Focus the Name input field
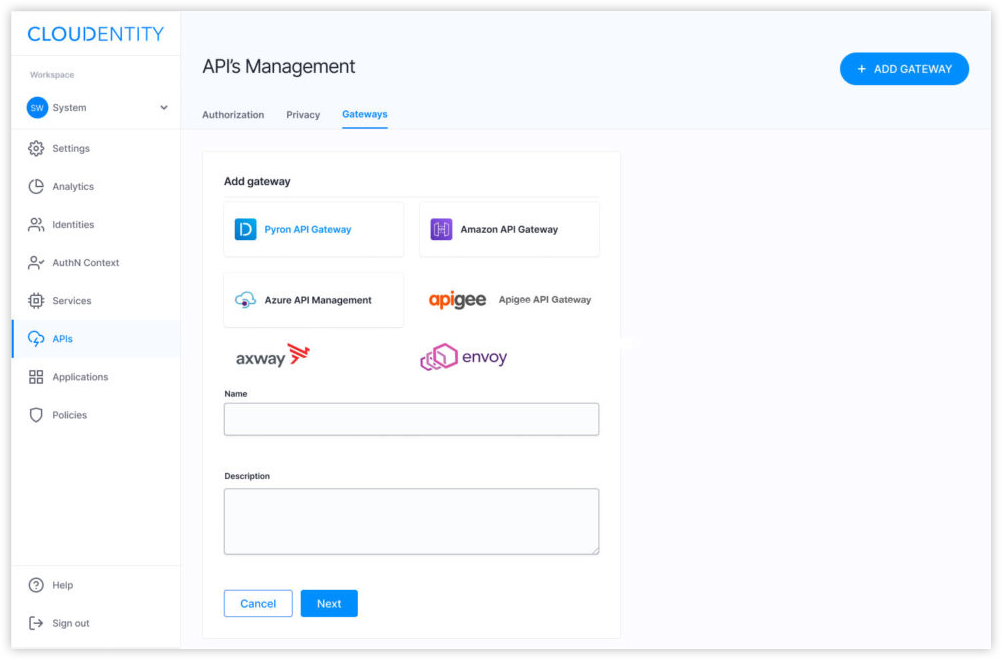 point(411,419)
